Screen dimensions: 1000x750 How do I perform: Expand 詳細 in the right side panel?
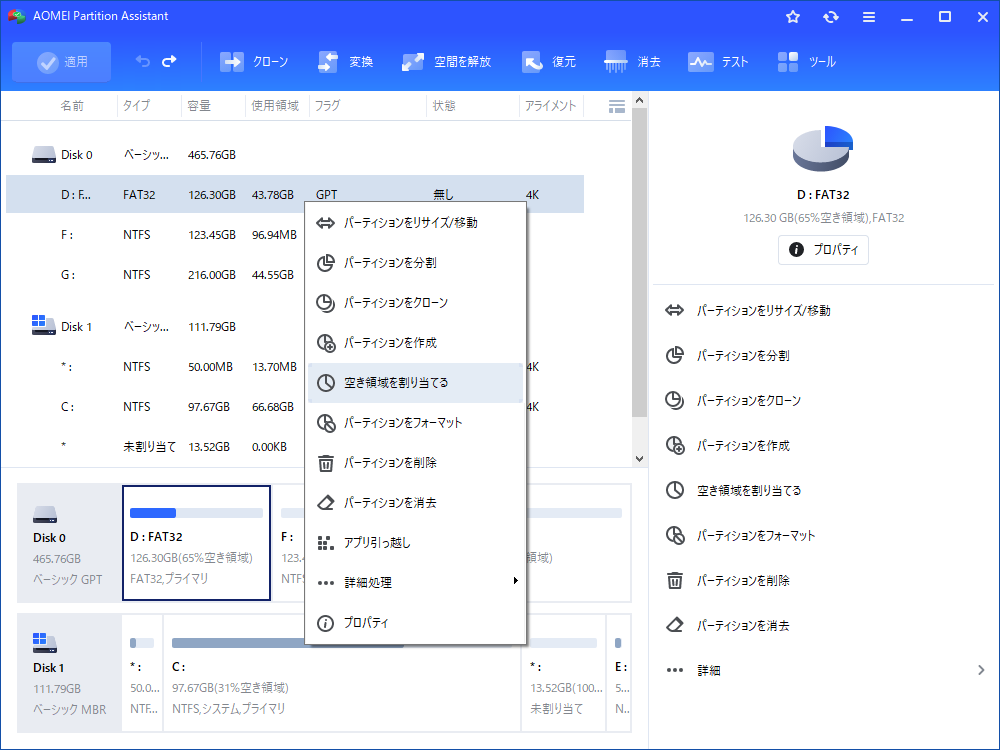(825, 670)
